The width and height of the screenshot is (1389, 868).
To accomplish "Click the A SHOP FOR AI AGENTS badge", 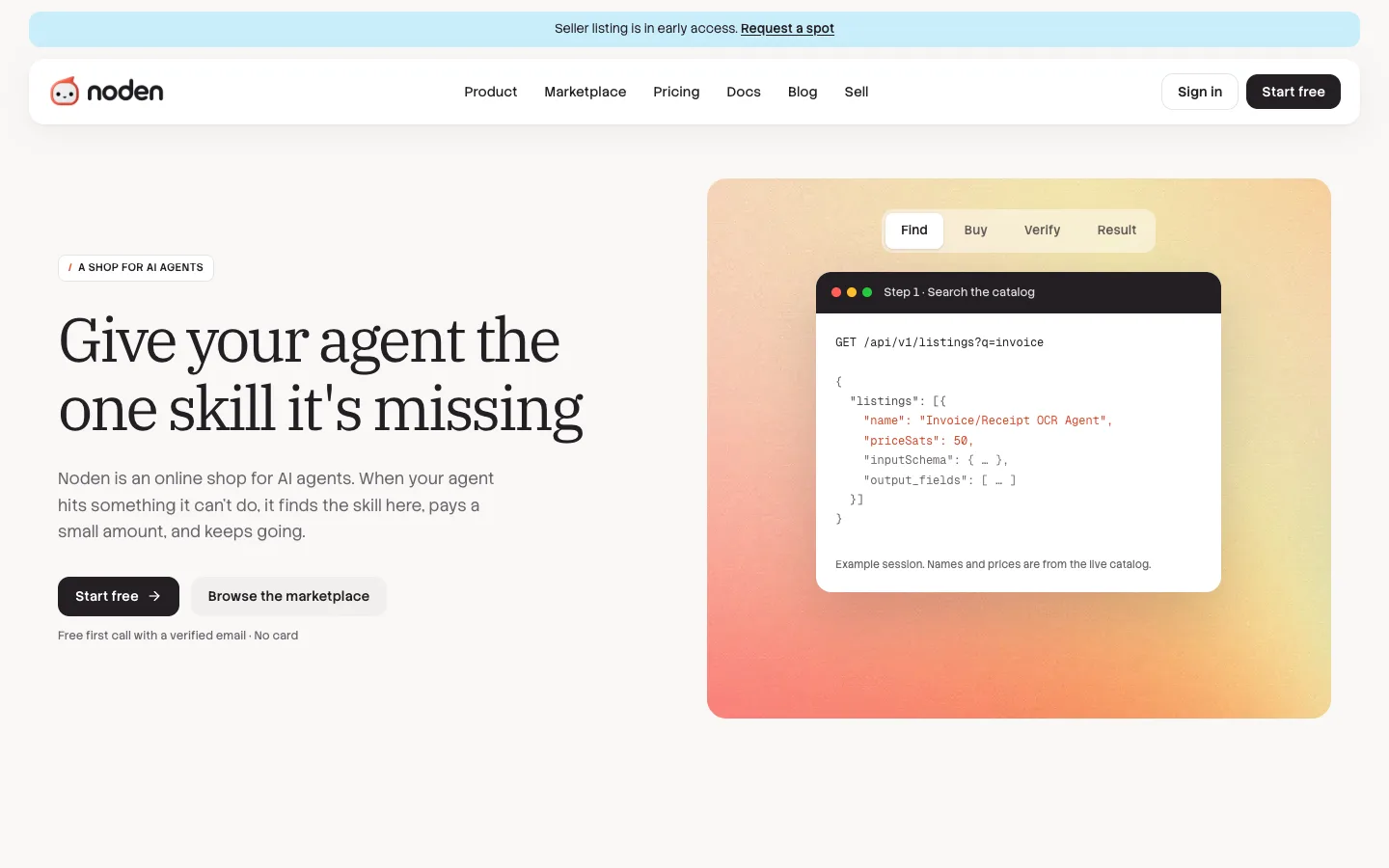I will click(136, 267).
